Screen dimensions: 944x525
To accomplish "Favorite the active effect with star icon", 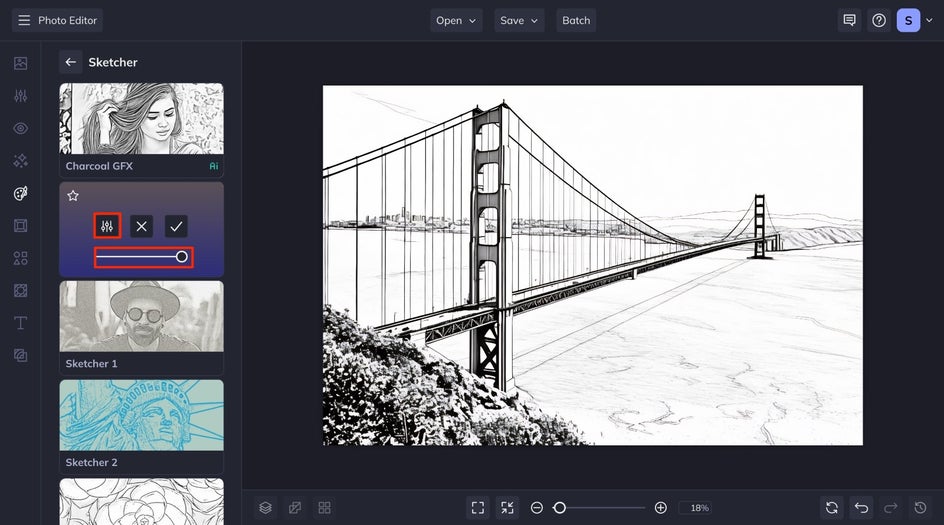I will point(73,196).
